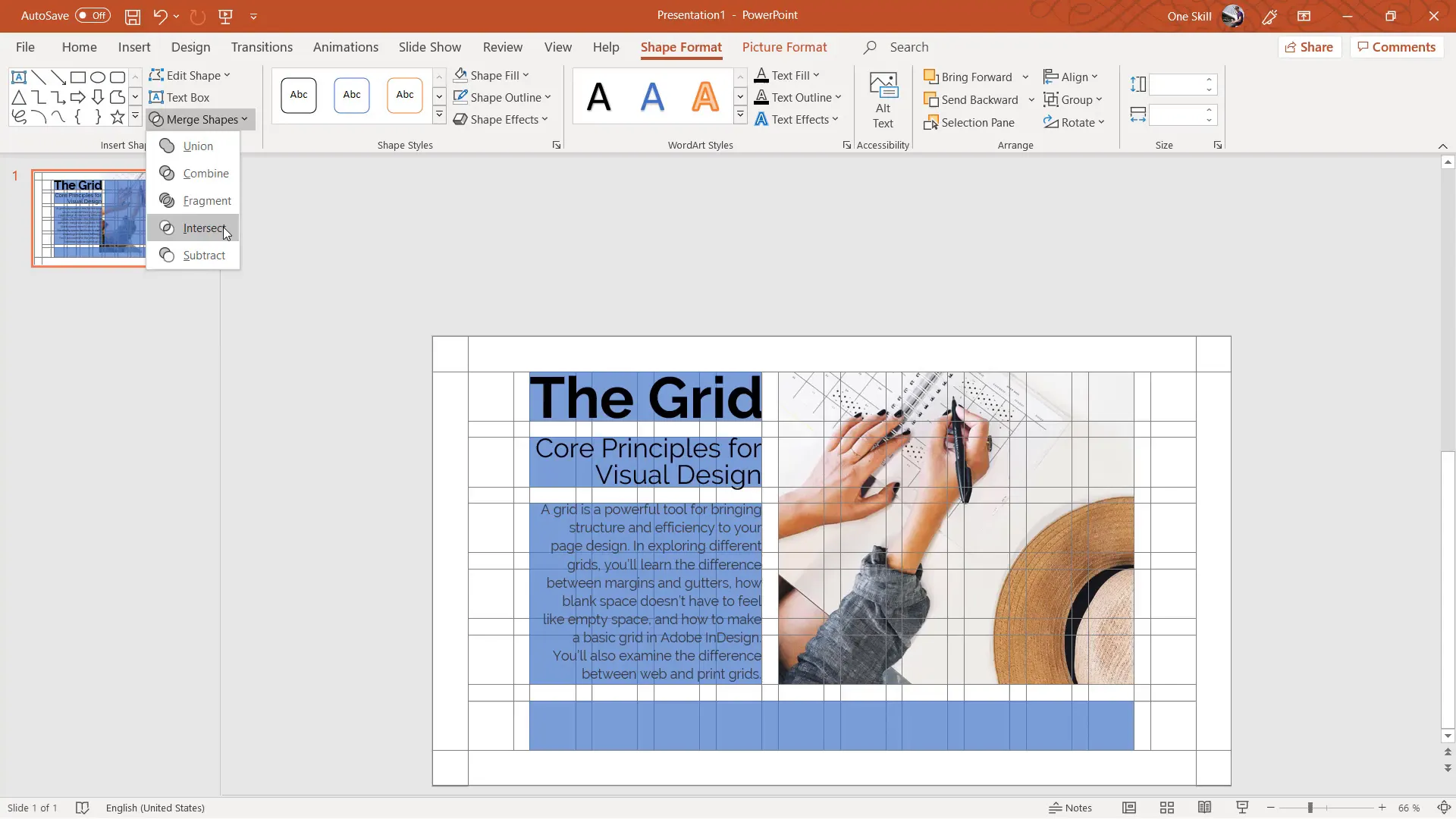Screen dimensions: 1456x819
Task: Select the isosceles triangle shape
Action: 19,97
